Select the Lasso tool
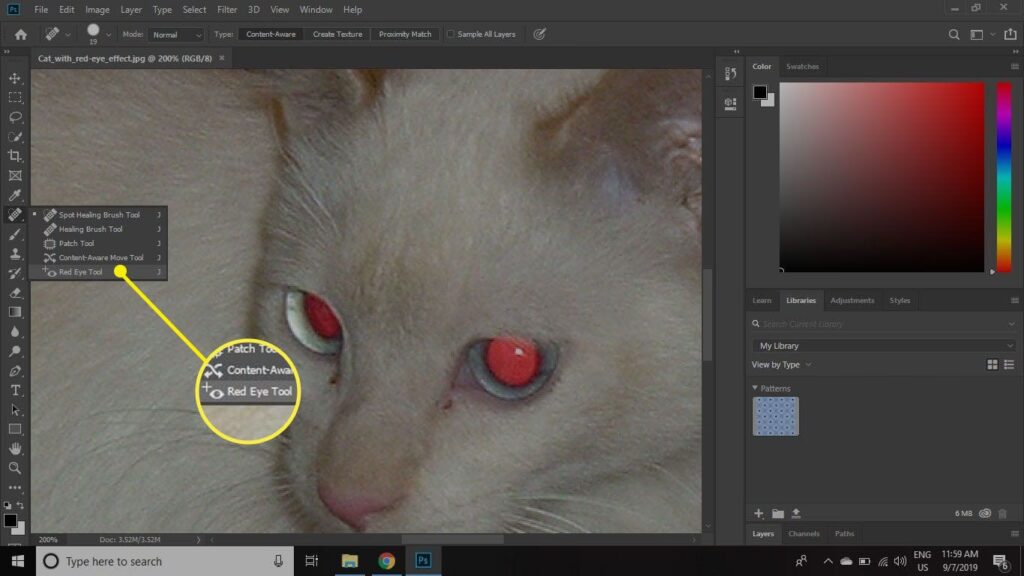The height and width of the screenshot is (576, 1024). [x=15, y=117]
